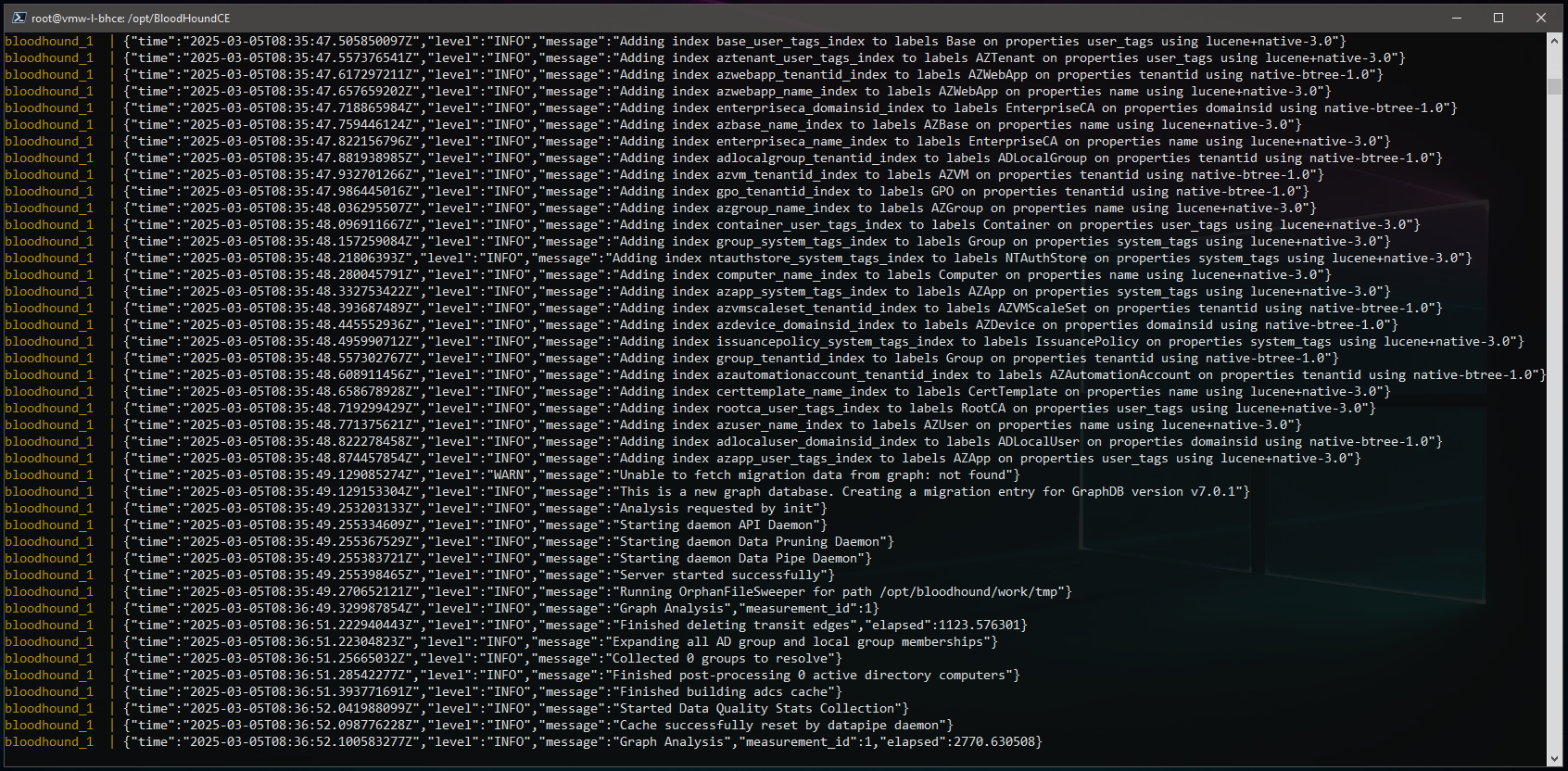
Task: Click line 'Running OrphanFileSweeper for path'
Action: click(x=538, y=592)
